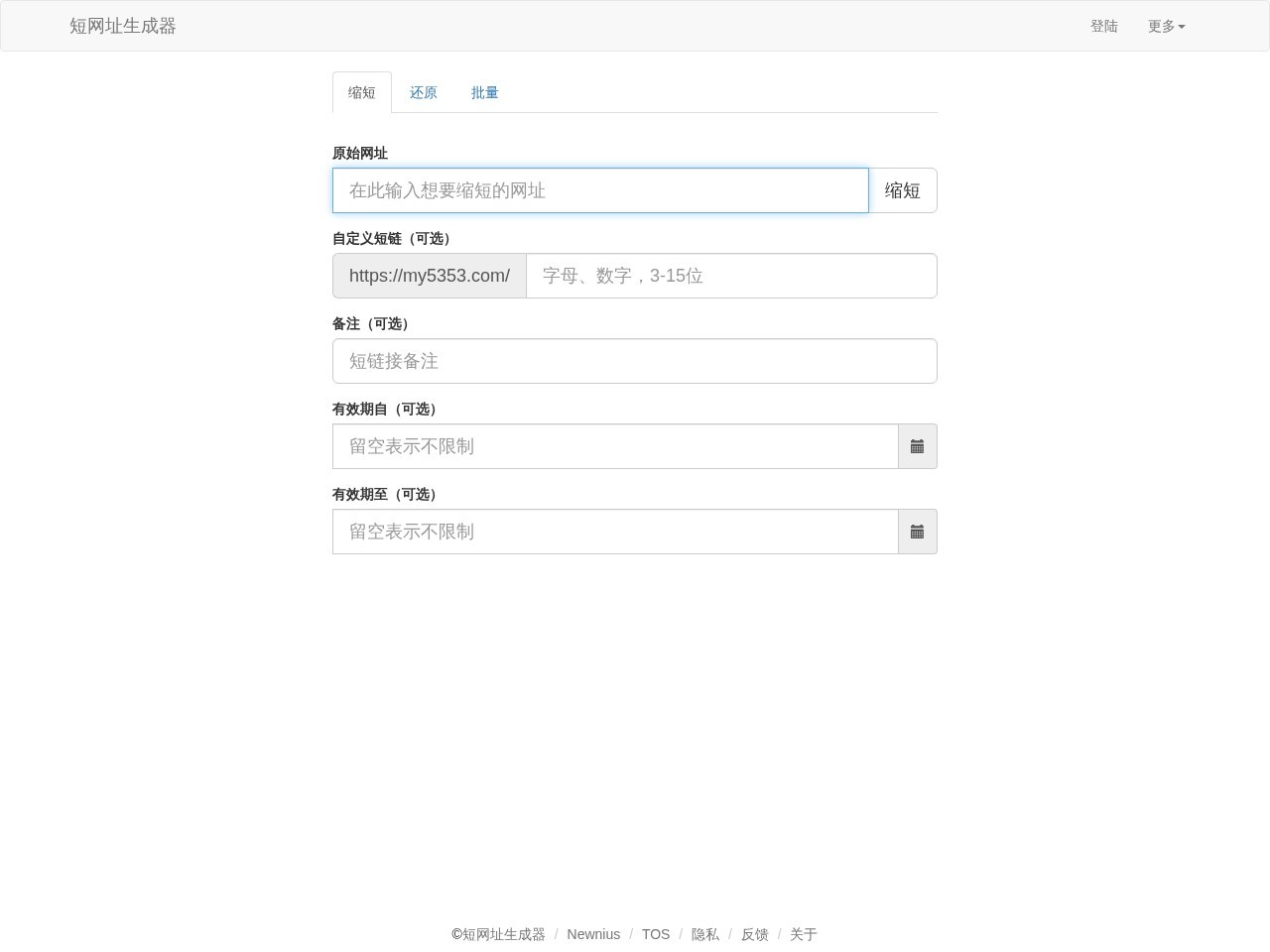Click the 有效期自（可选） label
1270x952 pixels.
point(388,410)
